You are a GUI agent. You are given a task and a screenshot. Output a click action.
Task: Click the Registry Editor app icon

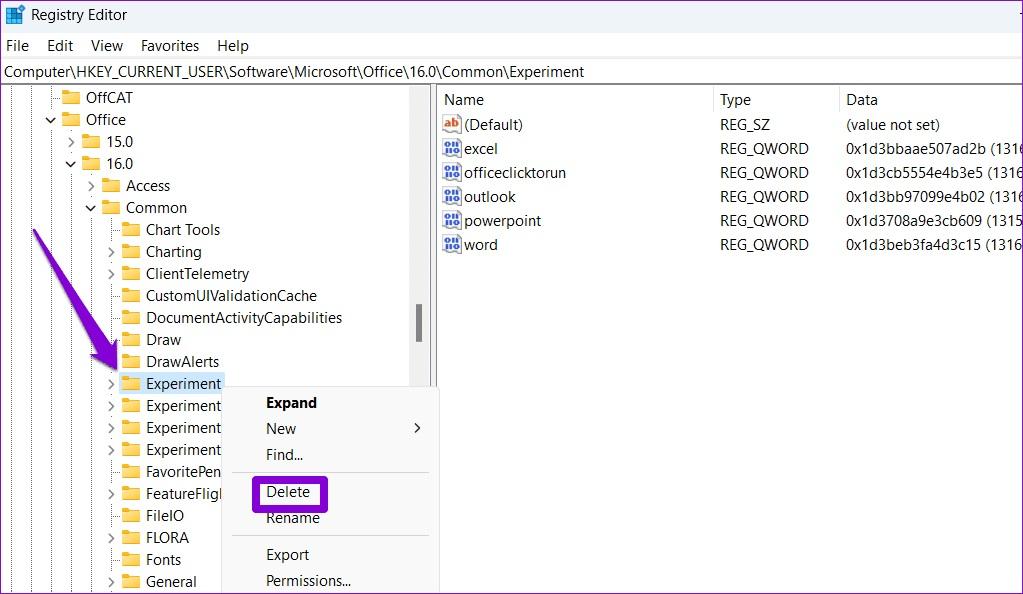(x=15, y=14)
